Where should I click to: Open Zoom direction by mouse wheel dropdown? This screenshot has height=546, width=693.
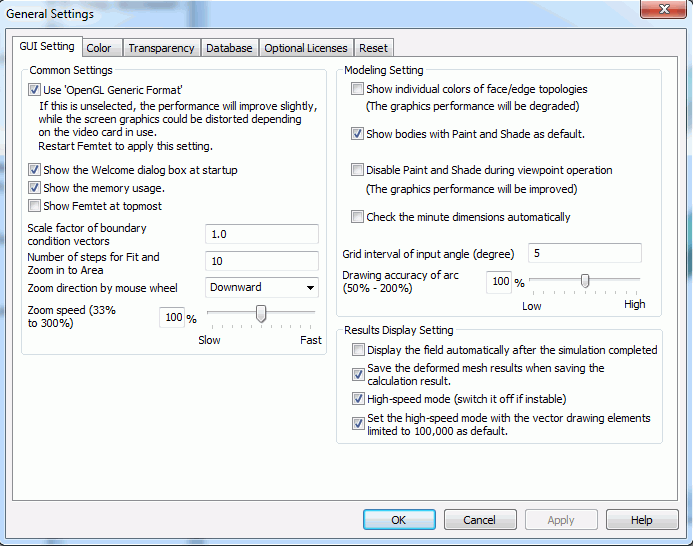(262, 288)
